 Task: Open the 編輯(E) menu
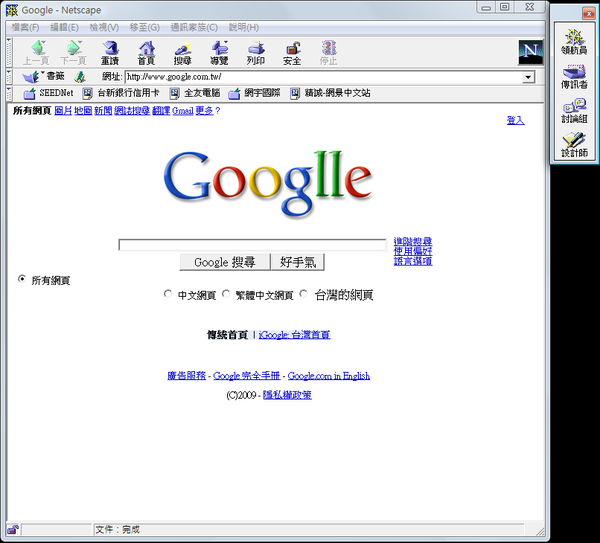(x=64, y=28)
